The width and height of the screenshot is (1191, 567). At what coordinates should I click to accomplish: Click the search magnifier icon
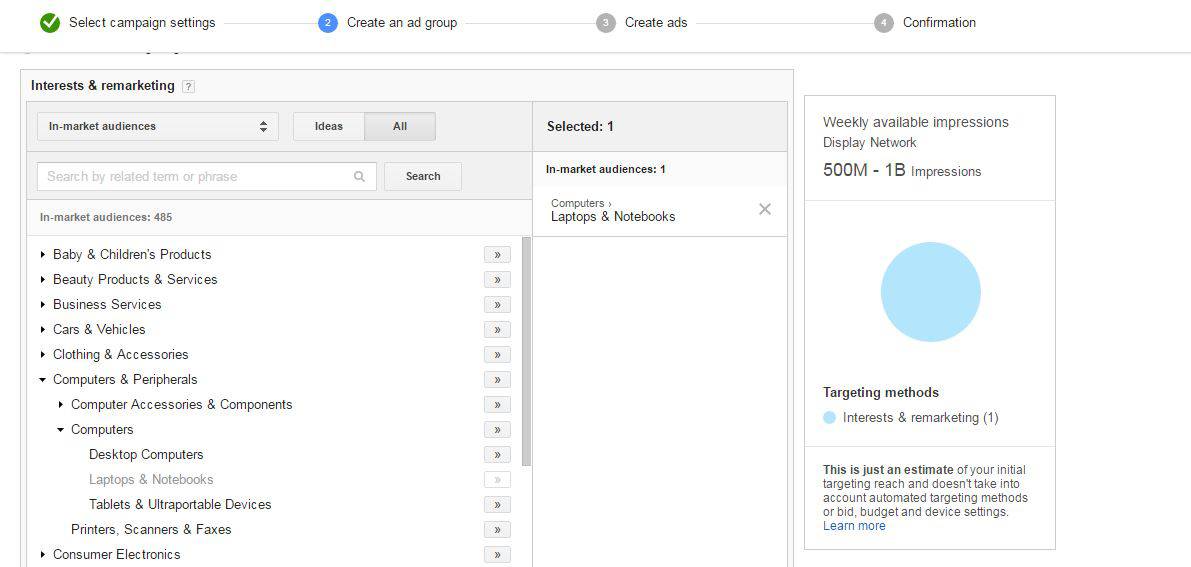[x=359, y=176]
